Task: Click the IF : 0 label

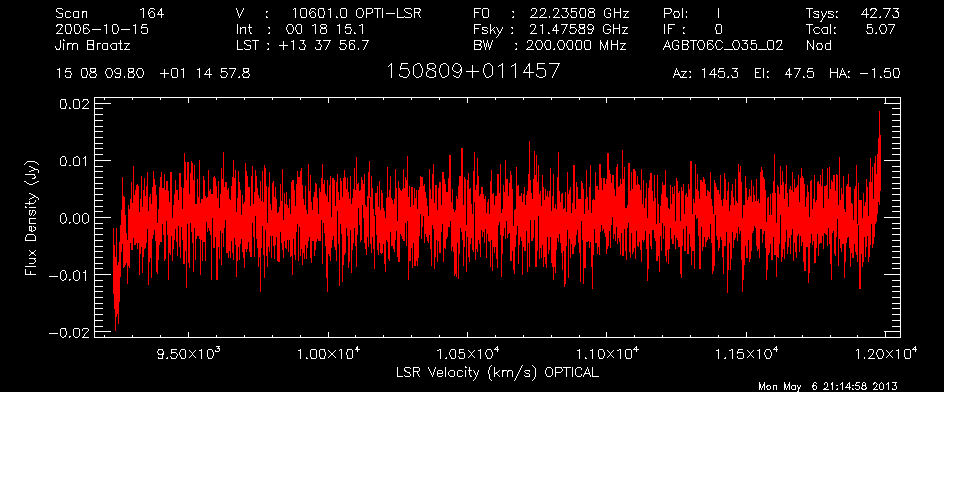Action: 693,29
